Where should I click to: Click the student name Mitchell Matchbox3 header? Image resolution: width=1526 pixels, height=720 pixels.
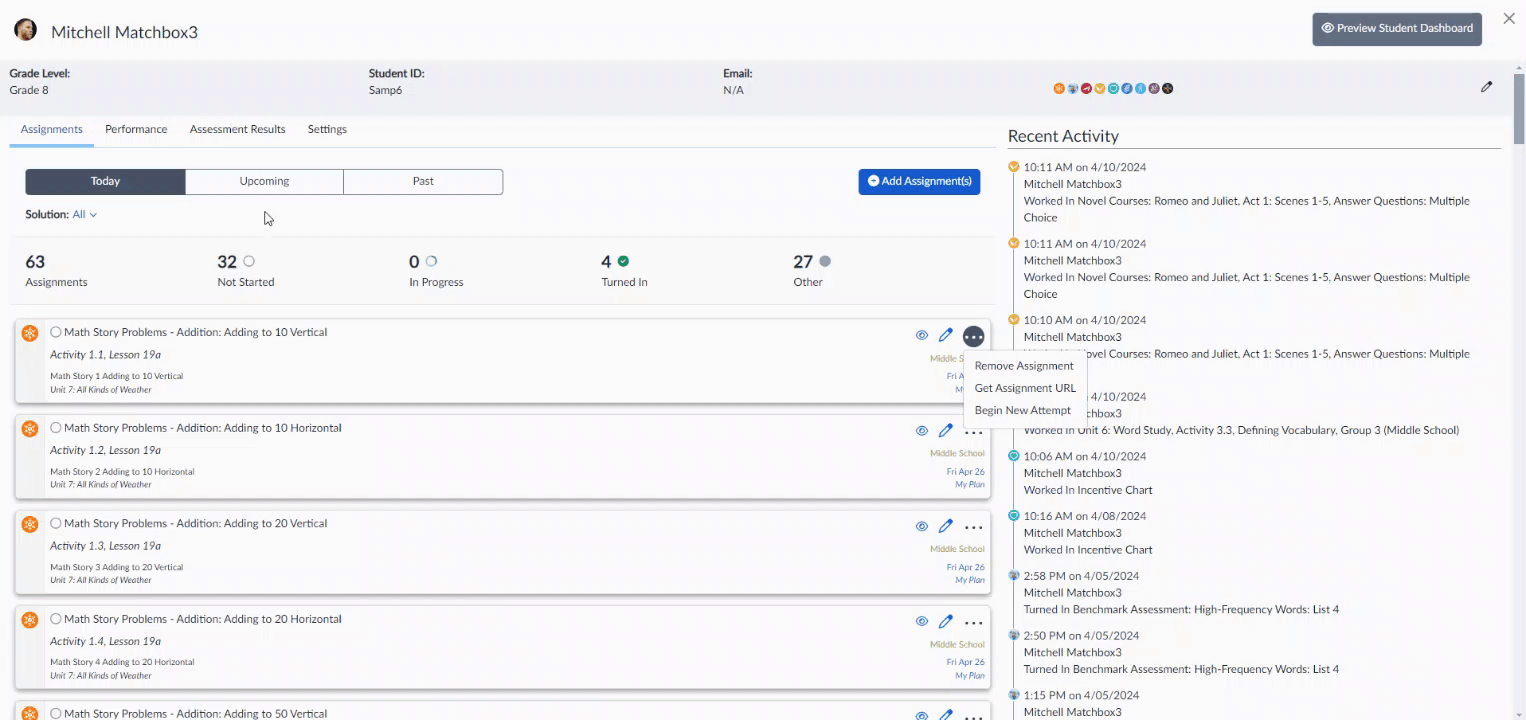point(124,32)
